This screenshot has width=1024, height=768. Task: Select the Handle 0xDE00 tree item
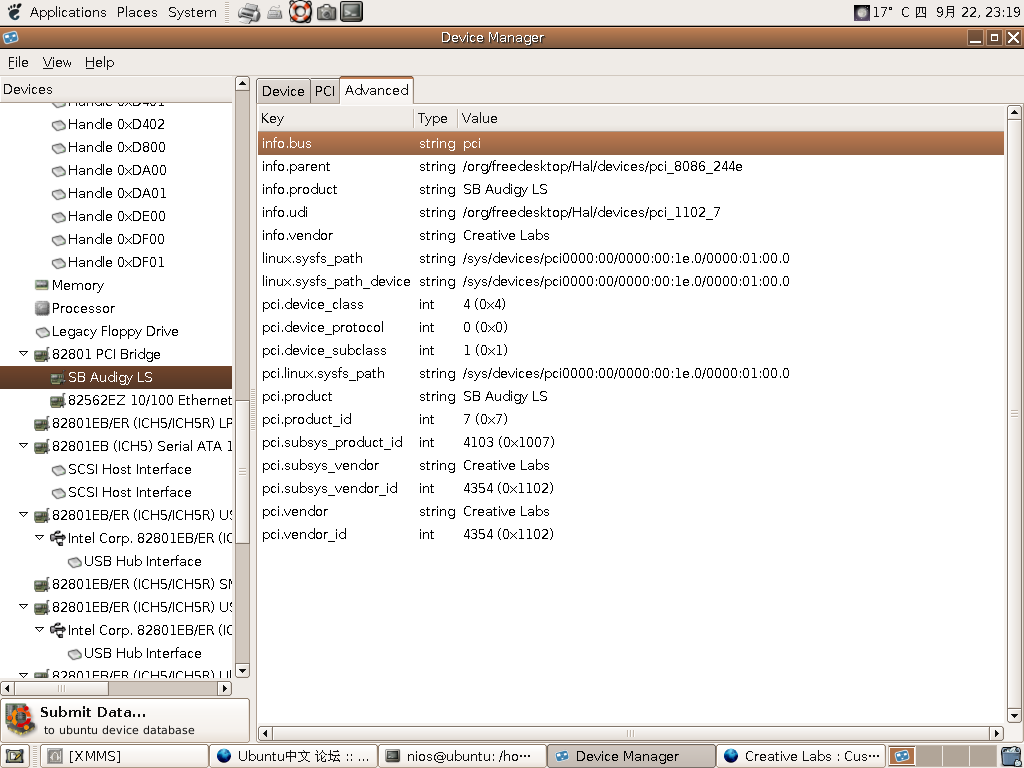coord(116,216)
